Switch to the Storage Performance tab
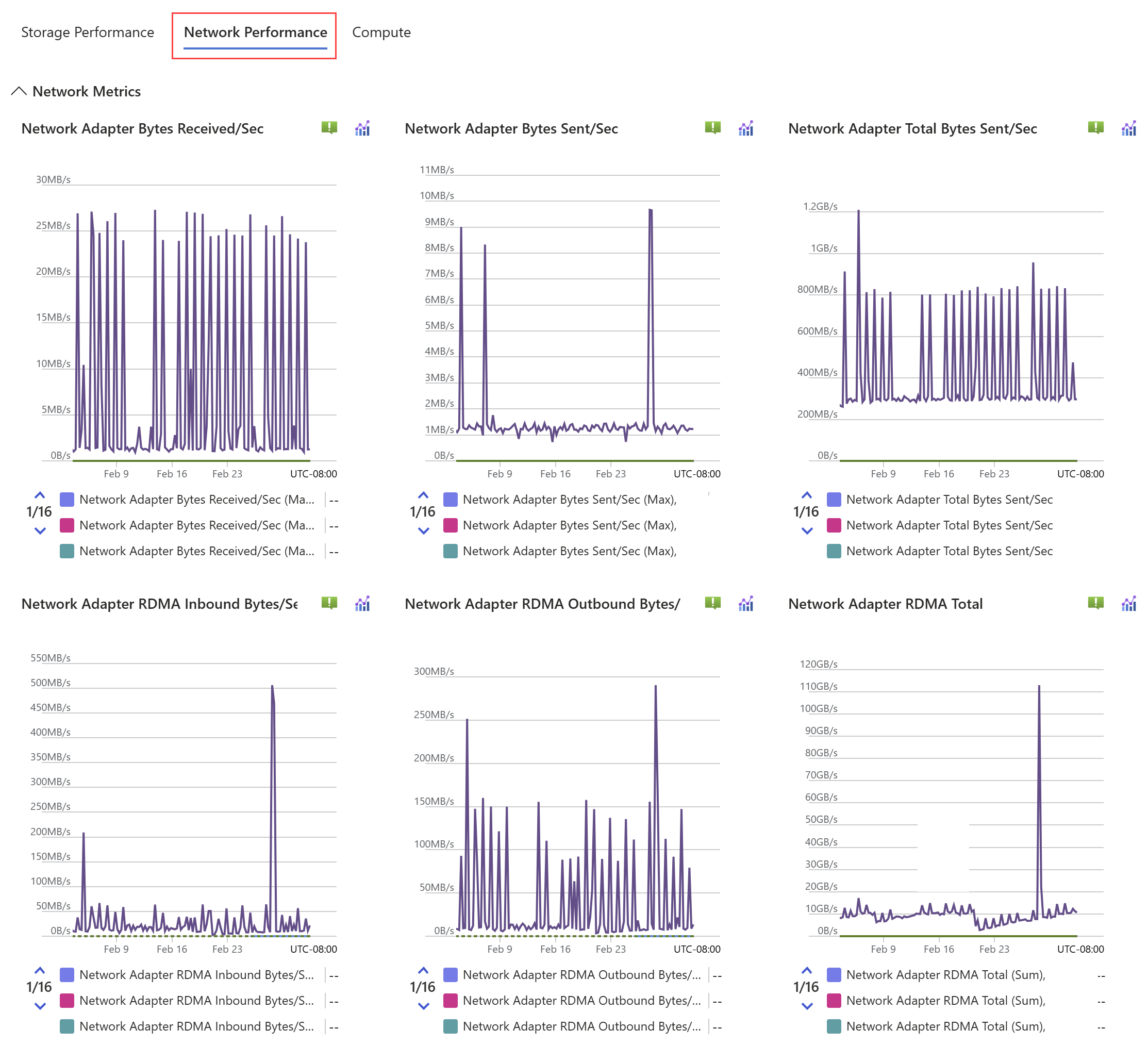 click(x=87, y=32)
